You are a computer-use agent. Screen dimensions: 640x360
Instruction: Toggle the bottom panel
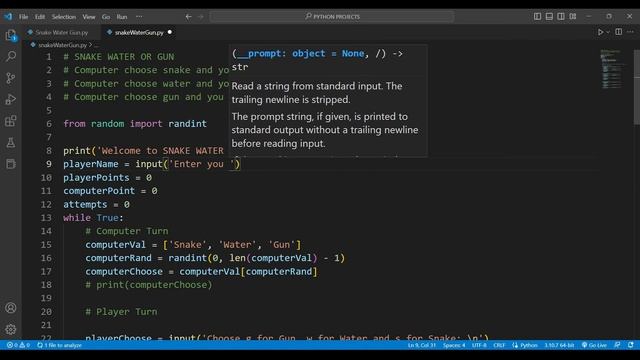coord(549,17)
